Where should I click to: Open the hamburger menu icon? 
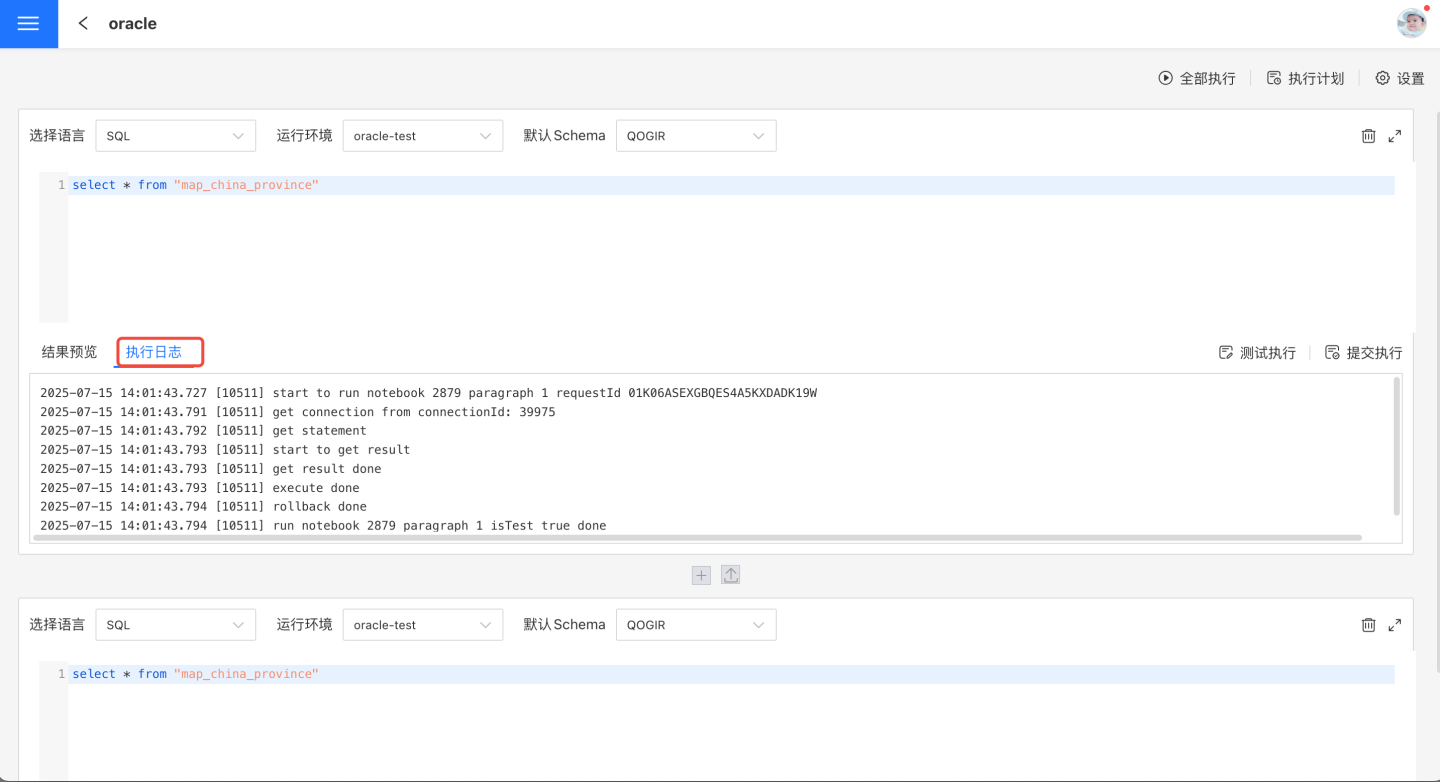click(28, 24)
